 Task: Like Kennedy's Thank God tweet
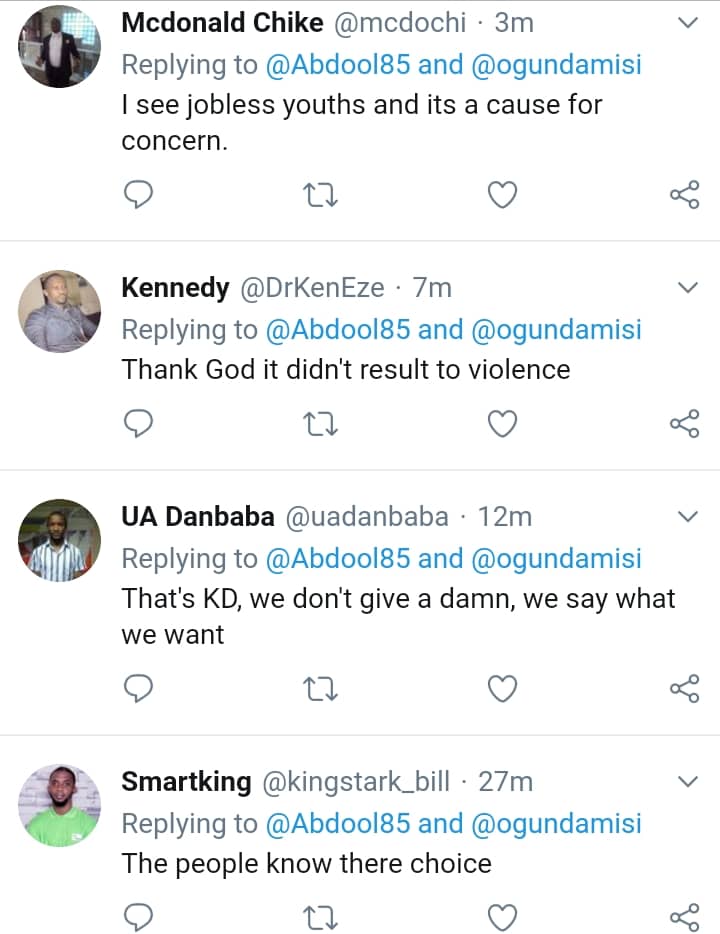tap(502, 424)
